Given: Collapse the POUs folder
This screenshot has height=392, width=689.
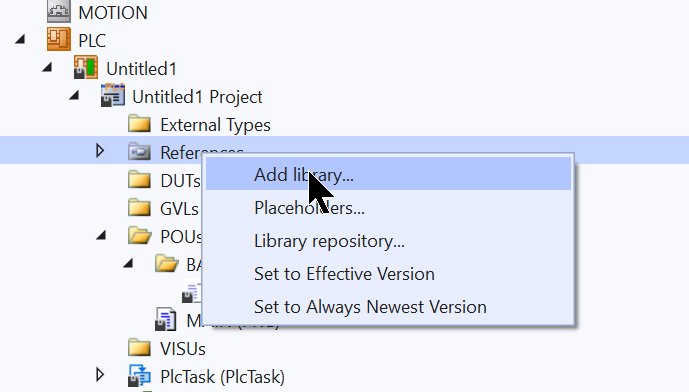Looking at the screenshot, I should (x=102, y=236).
